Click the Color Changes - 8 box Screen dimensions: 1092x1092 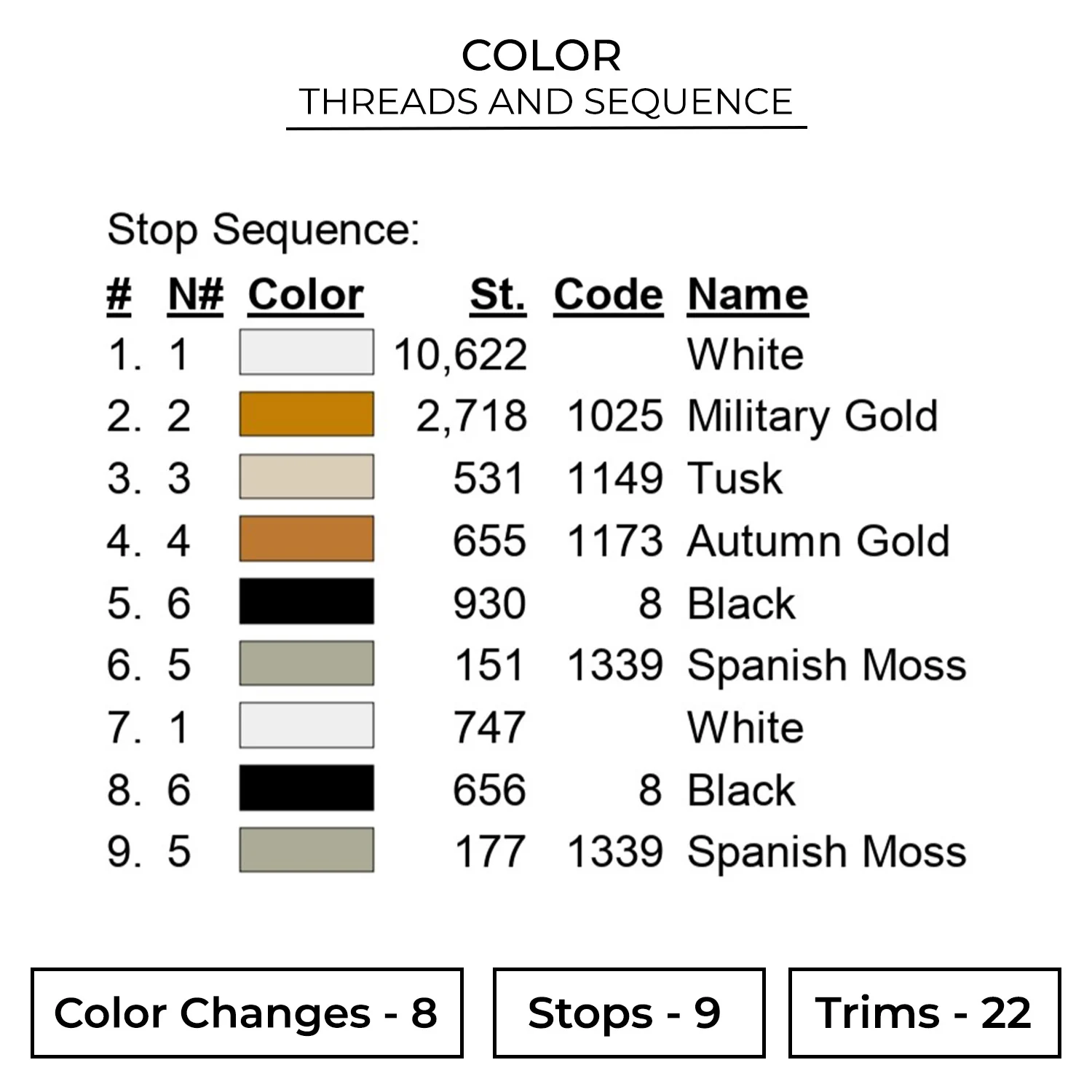(247, 1013)
